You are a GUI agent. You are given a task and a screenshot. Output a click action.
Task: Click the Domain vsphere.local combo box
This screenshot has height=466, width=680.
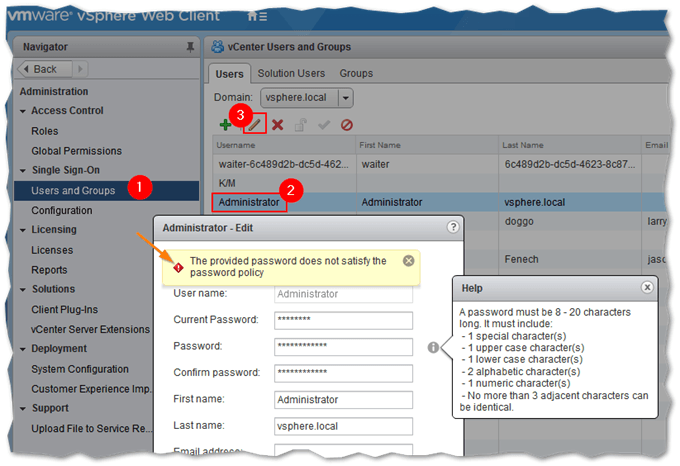pos(307,98)
